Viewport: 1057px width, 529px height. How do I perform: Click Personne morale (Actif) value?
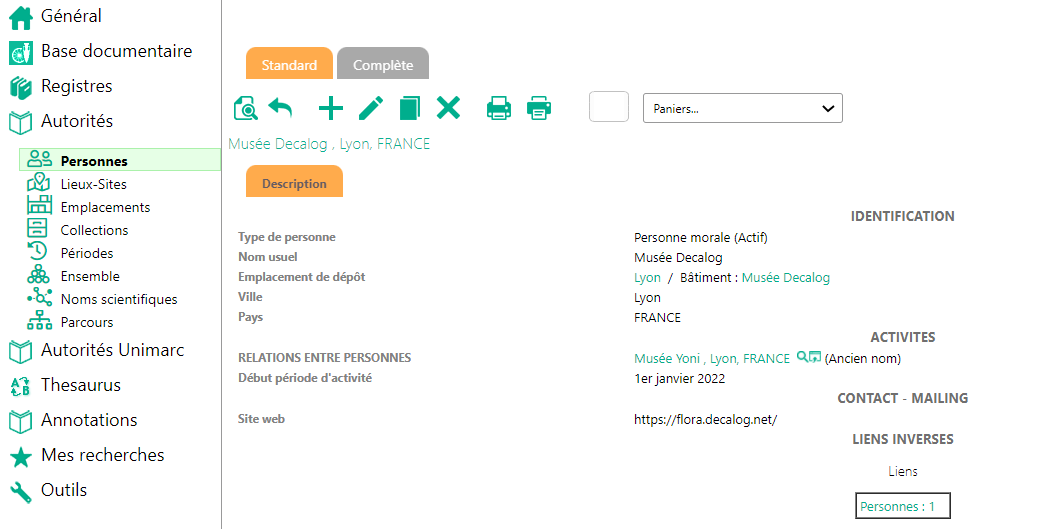[x=700, y=237]
